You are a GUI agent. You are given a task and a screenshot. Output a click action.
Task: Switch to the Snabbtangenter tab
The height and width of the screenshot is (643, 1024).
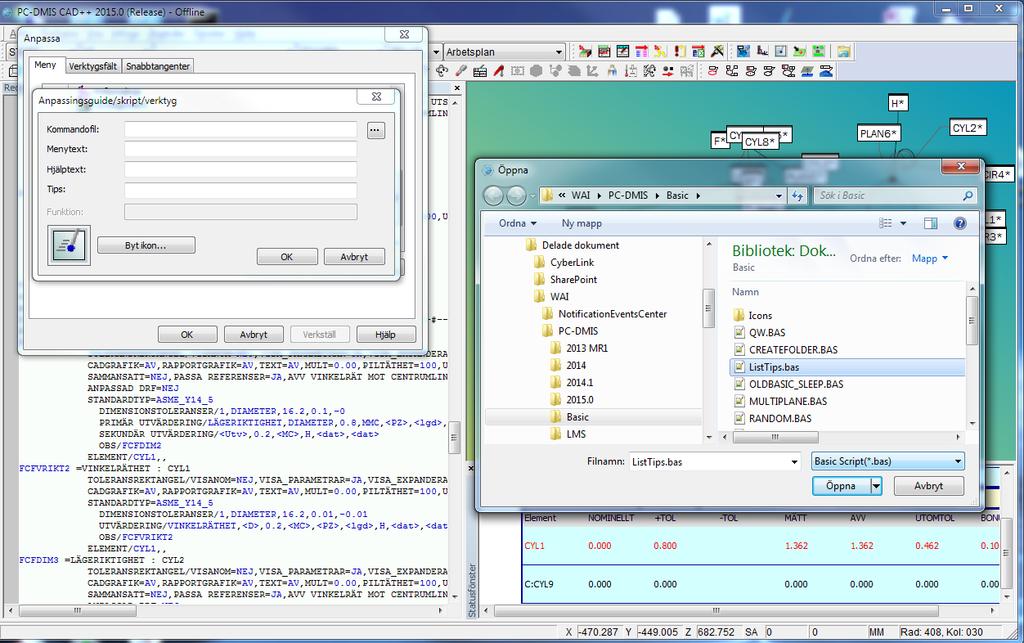click(157, 66)
